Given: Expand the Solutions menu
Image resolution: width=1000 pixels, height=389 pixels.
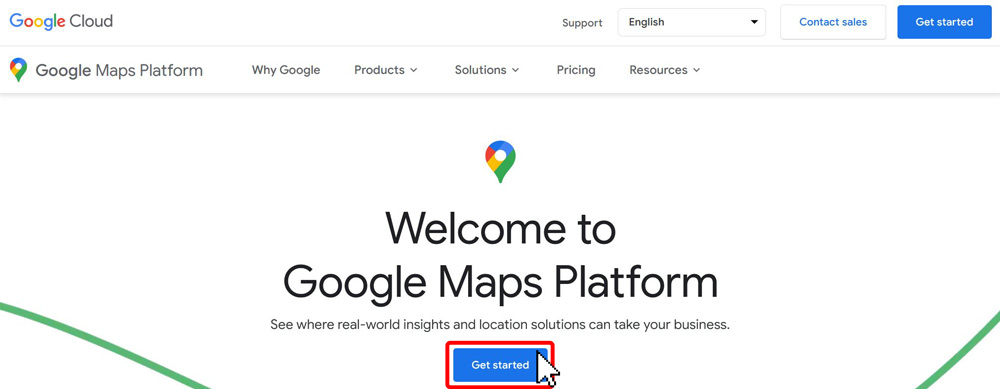Looking at the screenshot, I should [x=487, y=70].
